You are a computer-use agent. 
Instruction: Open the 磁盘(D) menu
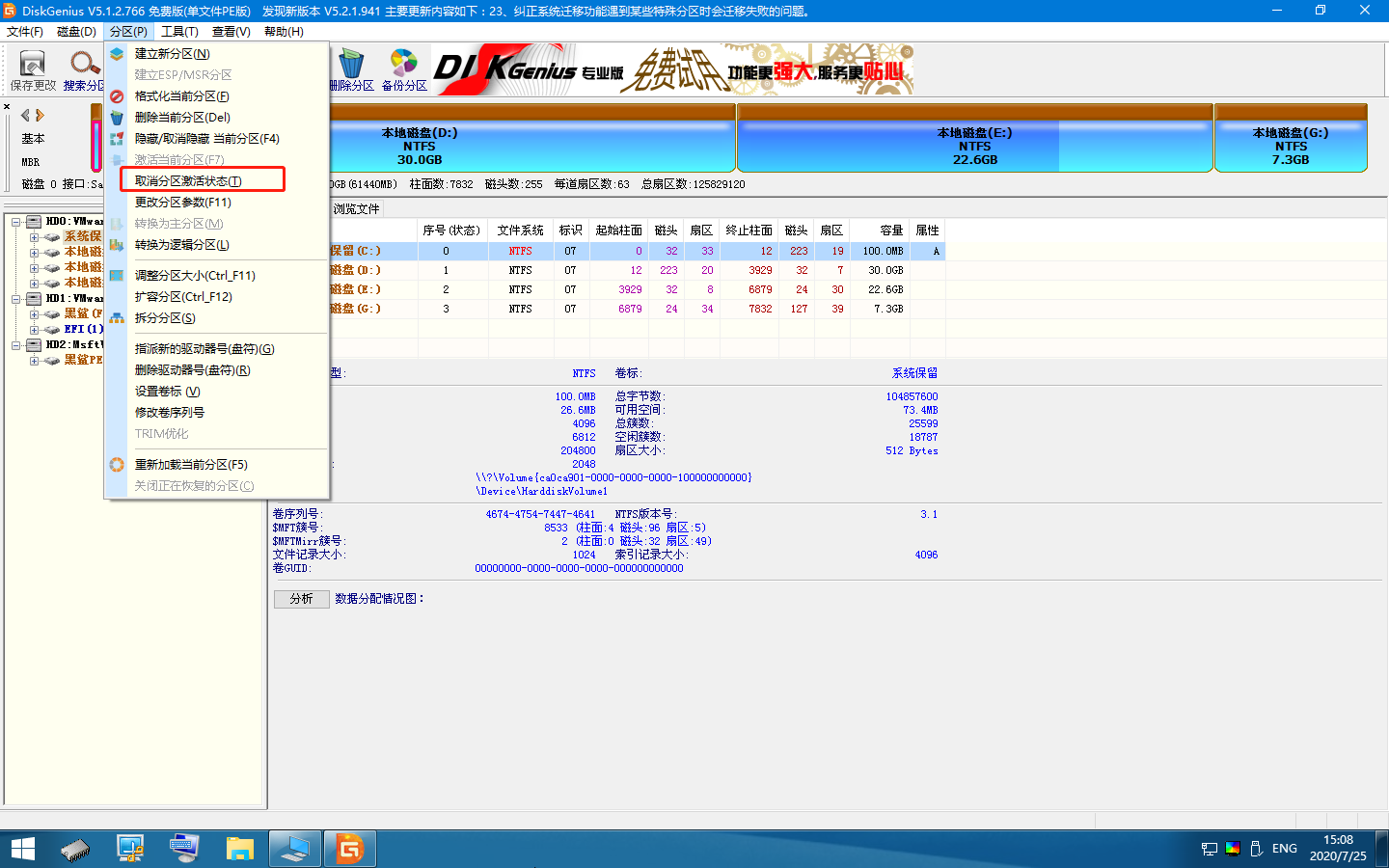coord(76,32)
